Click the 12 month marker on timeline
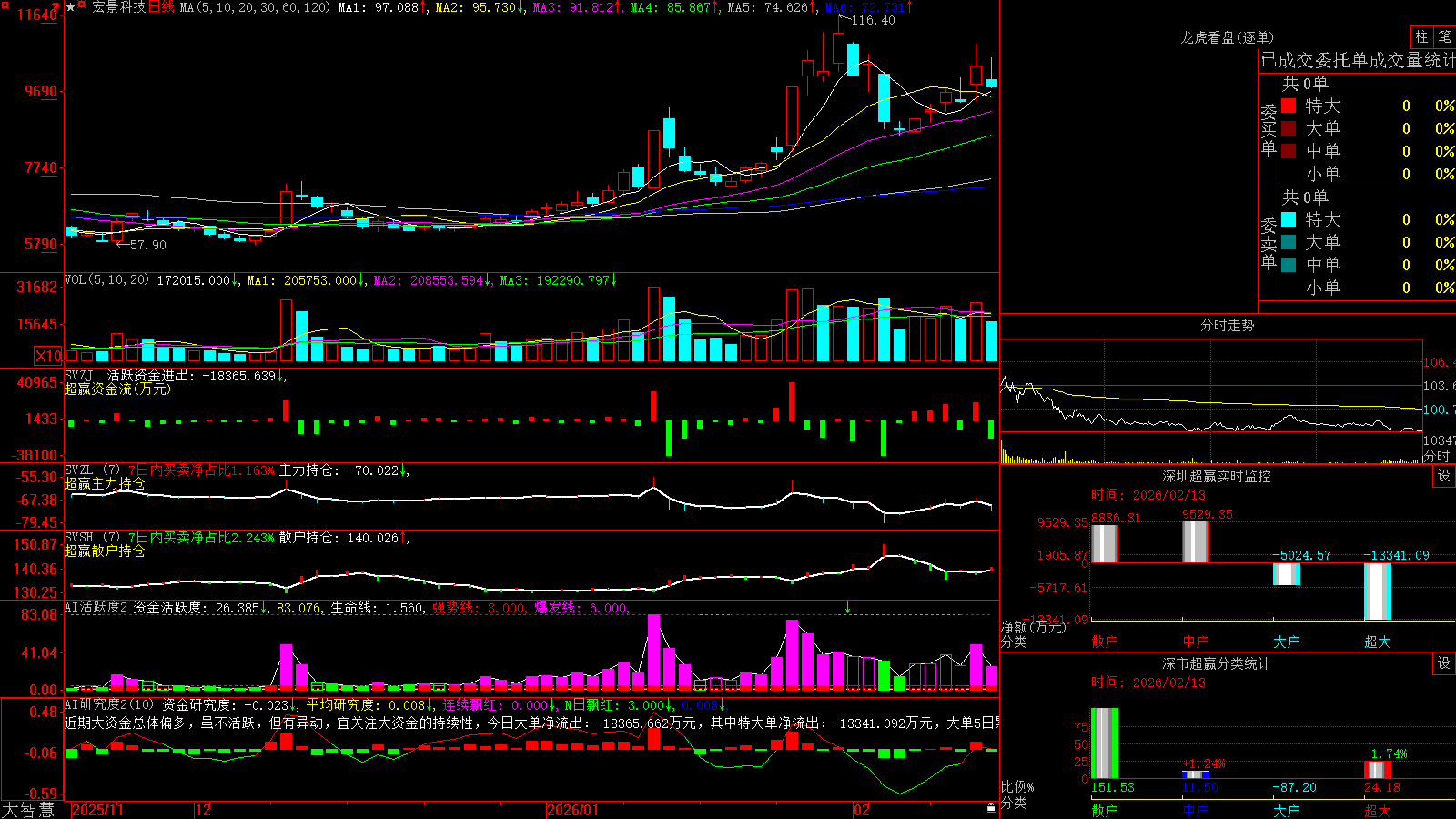The width and height of the screenshot is (1456, 819). coord(204,810)
